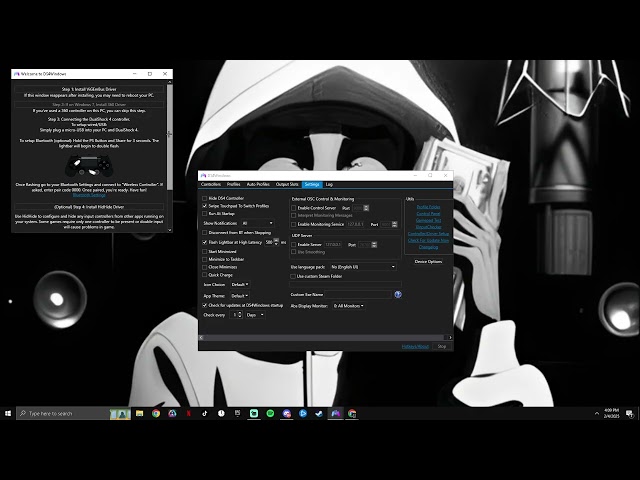Image resolution: width=640 pixels, height=480 pixels.
Task: Click the controller image in Welcome window
Action: [89, 166]
